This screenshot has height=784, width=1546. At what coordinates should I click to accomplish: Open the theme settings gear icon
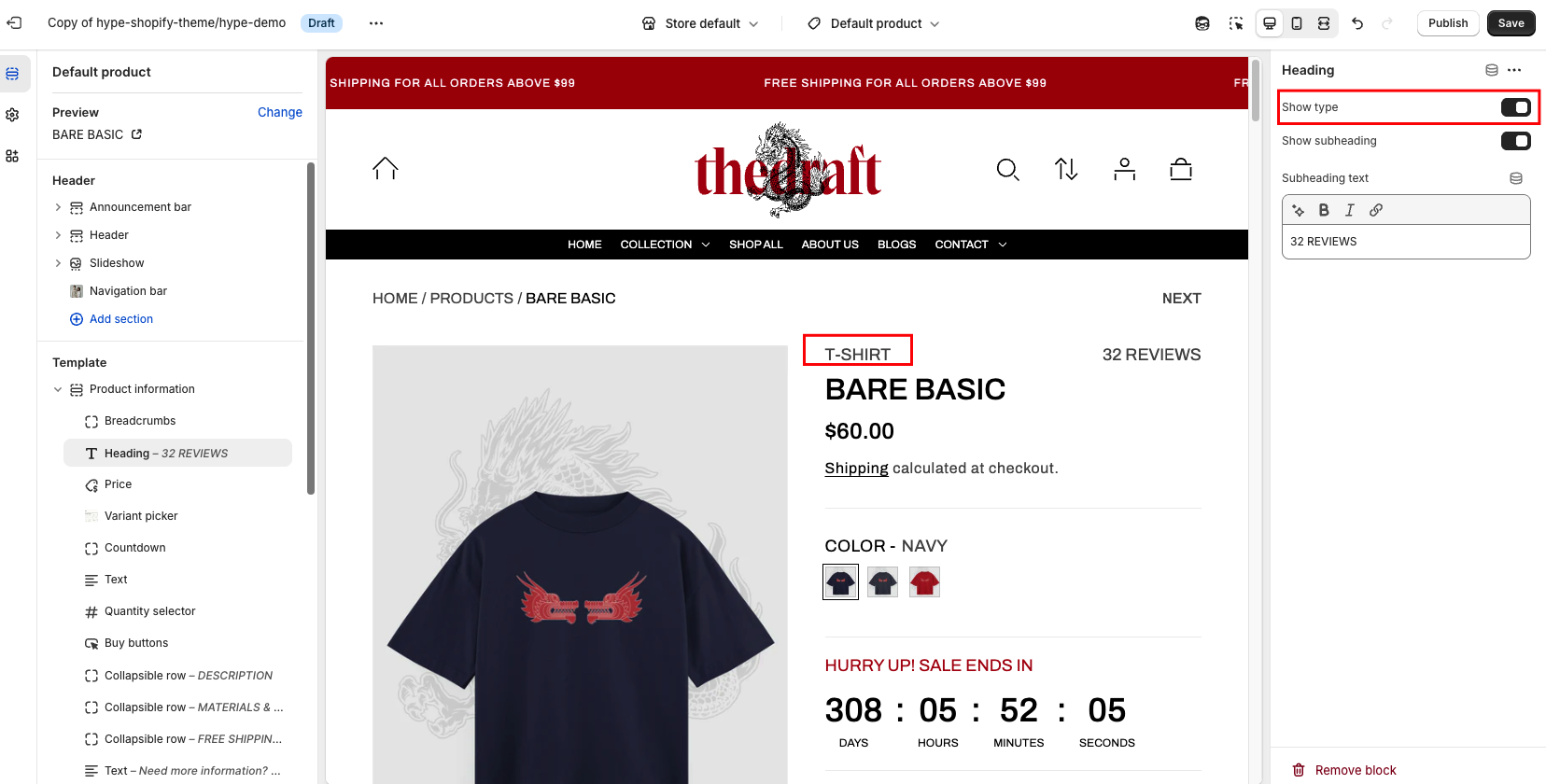click(12, 115)
